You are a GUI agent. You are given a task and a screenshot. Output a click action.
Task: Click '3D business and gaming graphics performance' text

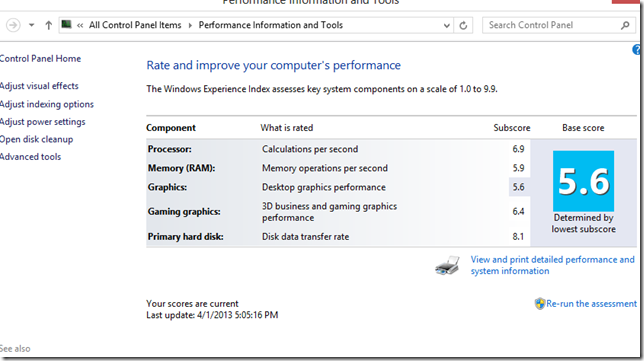329,212
